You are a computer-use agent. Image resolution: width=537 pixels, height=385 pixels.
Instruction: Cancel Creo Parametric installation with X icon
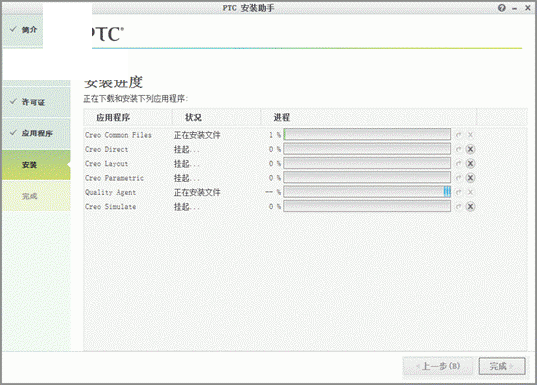pos(470,178)
